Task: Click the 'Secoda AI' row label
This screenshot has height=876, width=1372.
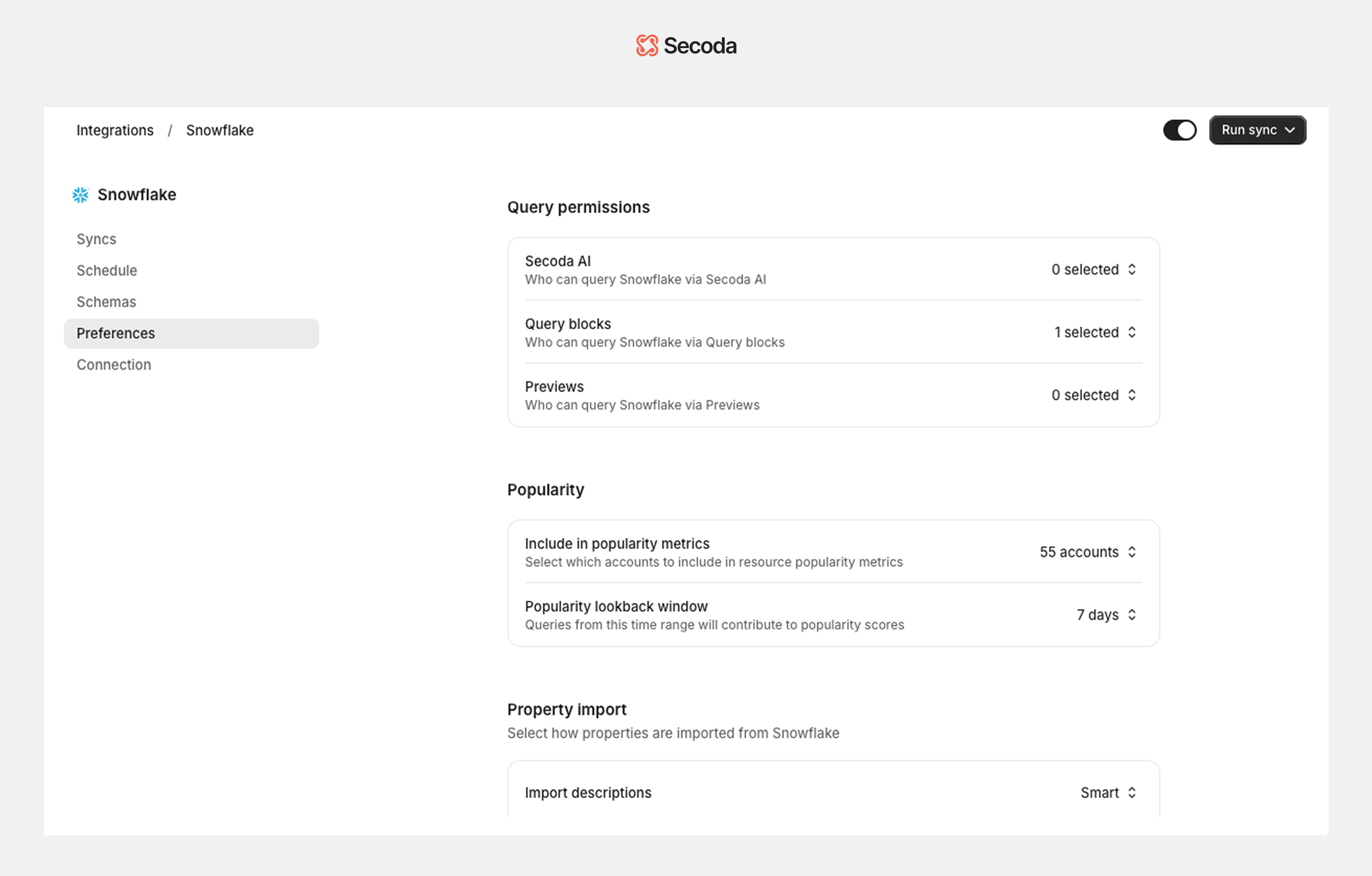Action: pyautogui.click(x=558, y=261)
